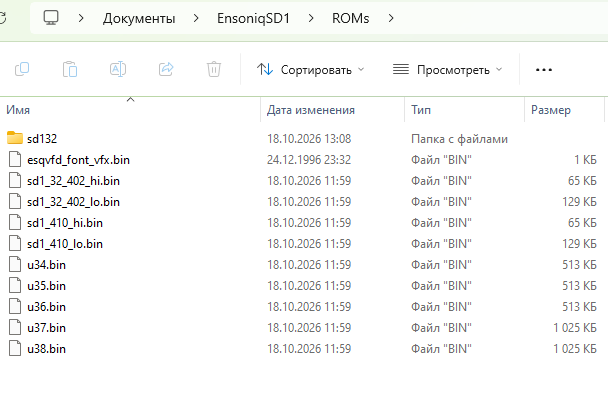Open the Просмотреть view dropdown
The image size is (608, 411).
pos(447,70)
